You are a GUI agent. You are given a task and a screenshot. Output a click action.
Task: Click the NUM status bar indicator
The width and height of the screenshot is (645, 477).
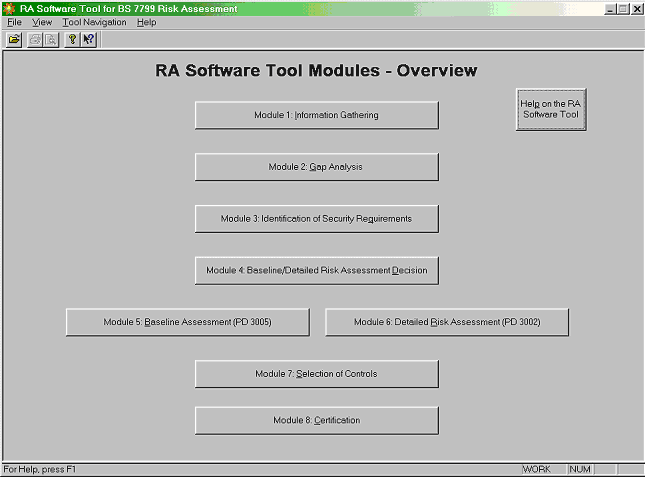580,469
